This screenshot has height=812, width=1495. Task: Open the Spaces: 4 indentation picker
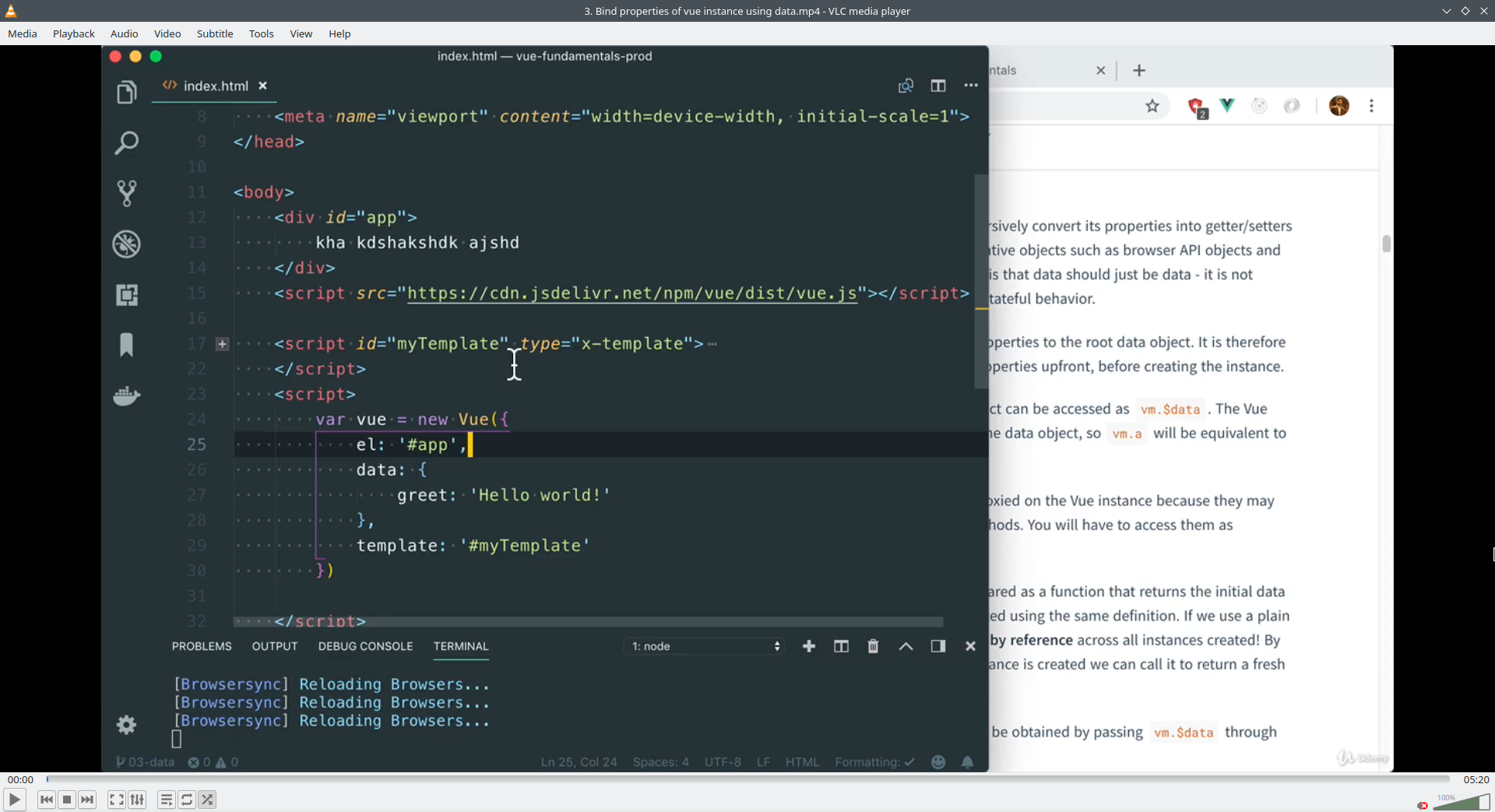click(661, 762)
